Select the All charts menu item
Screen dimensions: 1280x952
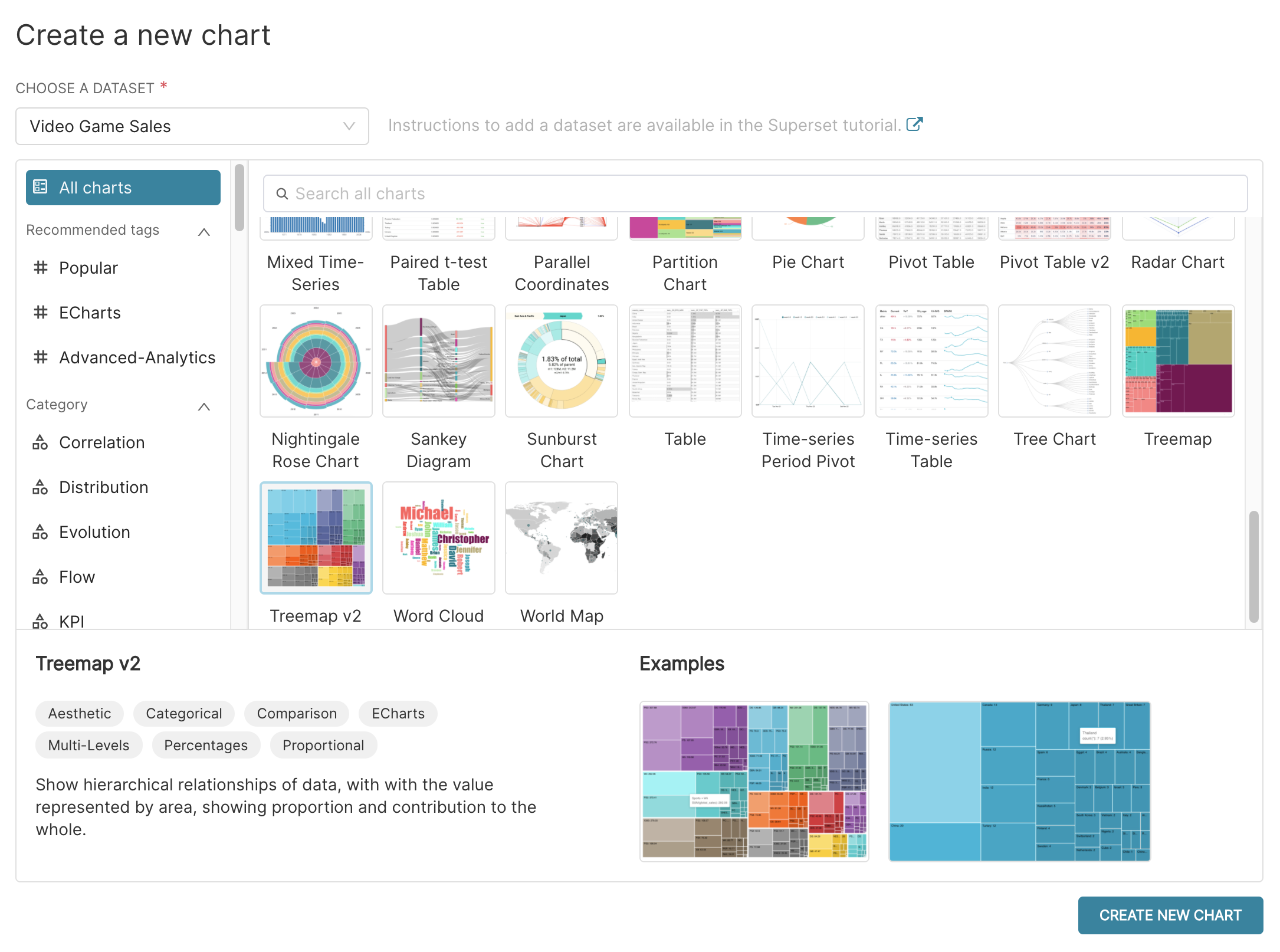123,188
